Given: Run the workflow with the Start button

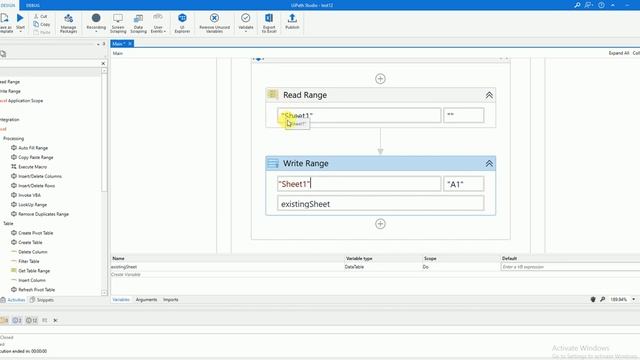Looking at the screenshot, I should pyautogui.click(x=20, y=22).
